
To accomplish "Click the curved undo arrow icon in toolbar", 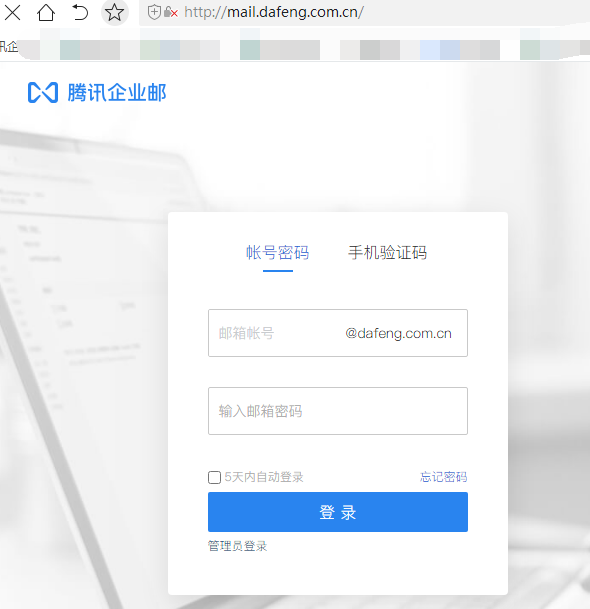I will [x=80, y=12].
